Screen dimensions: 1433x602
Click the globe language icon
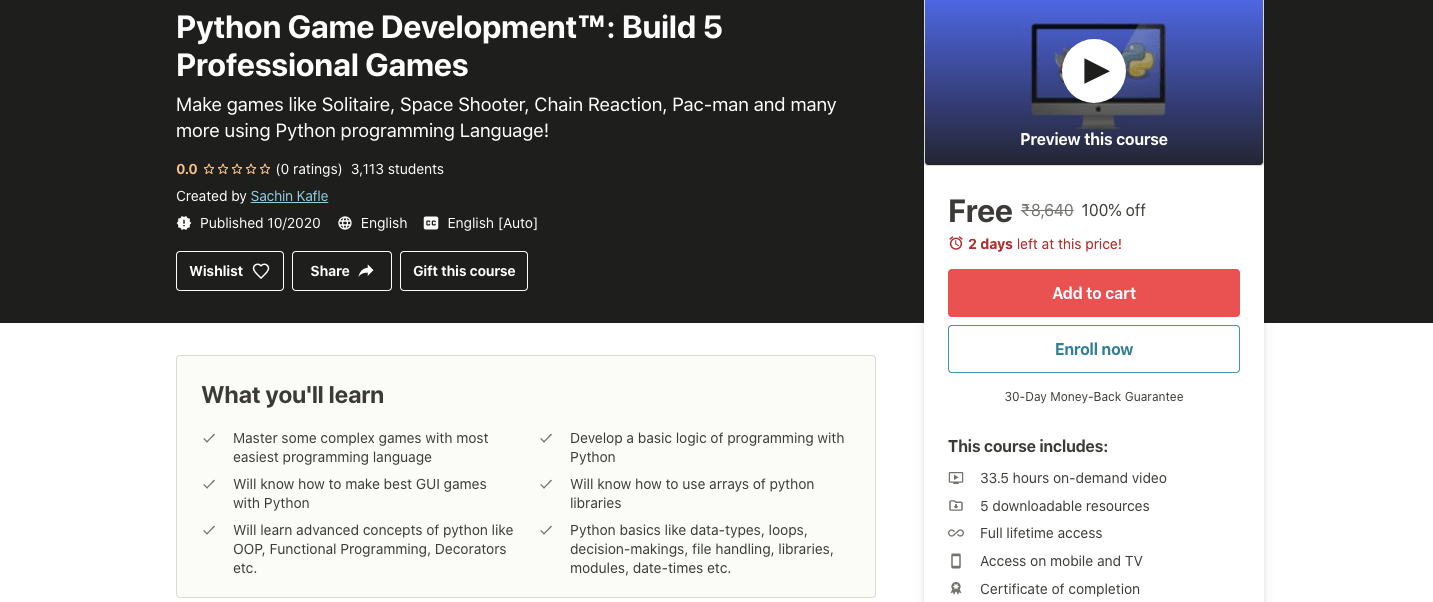[x=345, y=223]
